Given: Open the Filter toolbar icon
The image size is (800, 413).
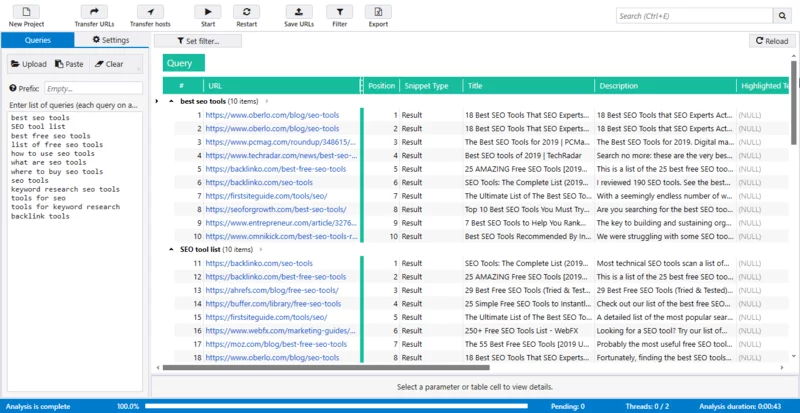Looking at the screenshot, I should 339,12.
